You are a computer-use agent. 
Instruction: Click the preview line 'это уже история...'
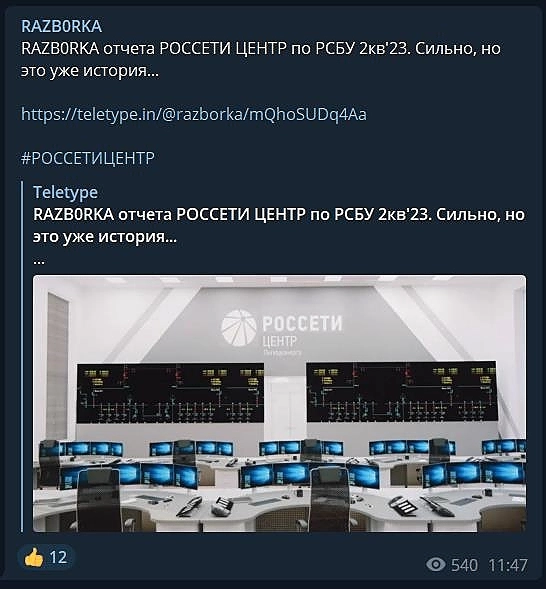(105, 237)
